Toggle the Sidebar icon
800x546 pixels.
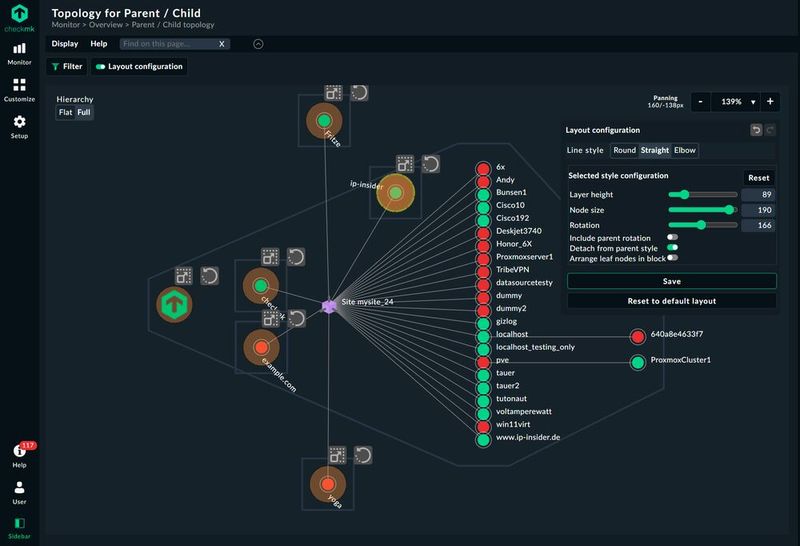click(x=19, y=528)
